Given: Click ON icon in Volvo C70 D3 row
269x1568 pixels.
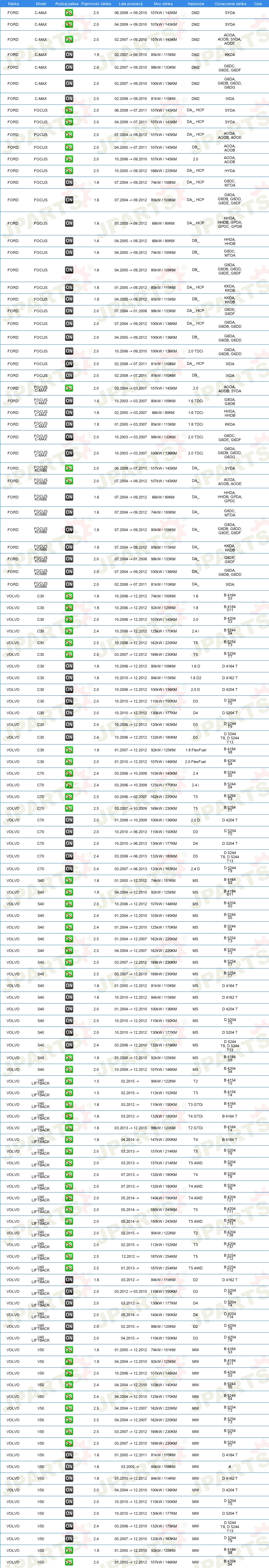Looking at the screenshot, I should tap(69, 831).
